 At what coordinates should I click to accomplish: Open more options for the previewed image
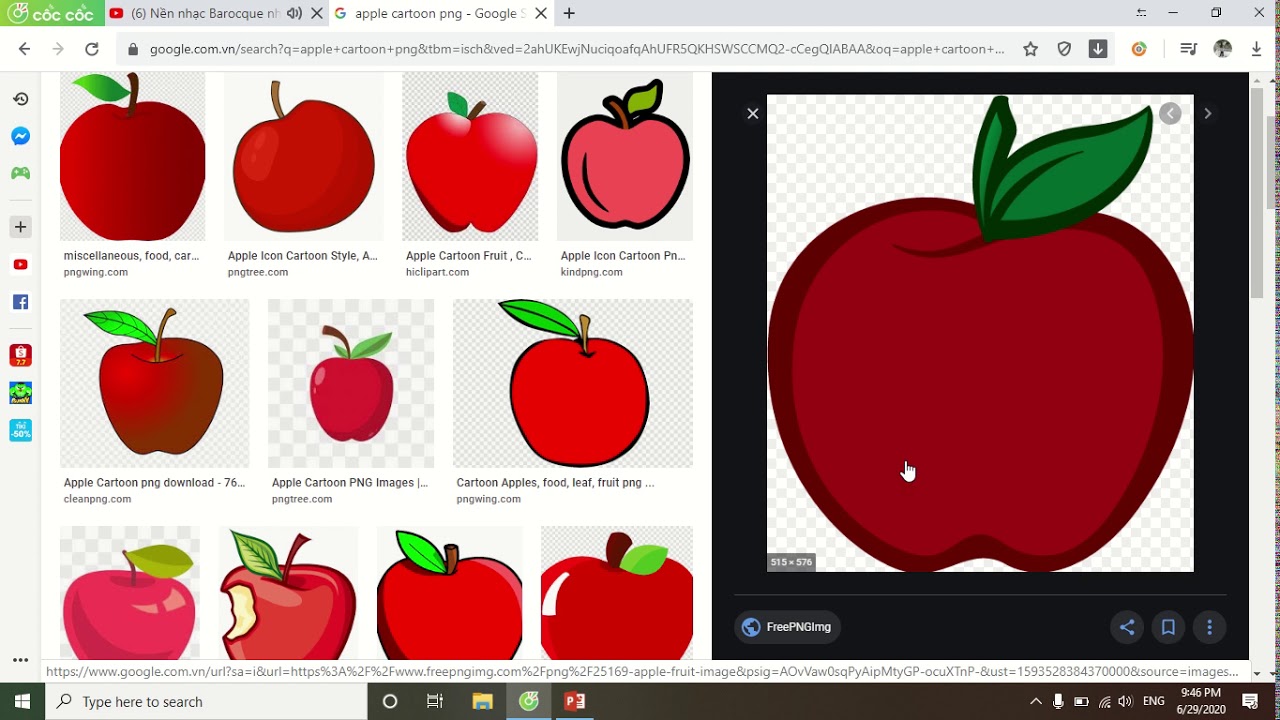[x=1209, y=627]
